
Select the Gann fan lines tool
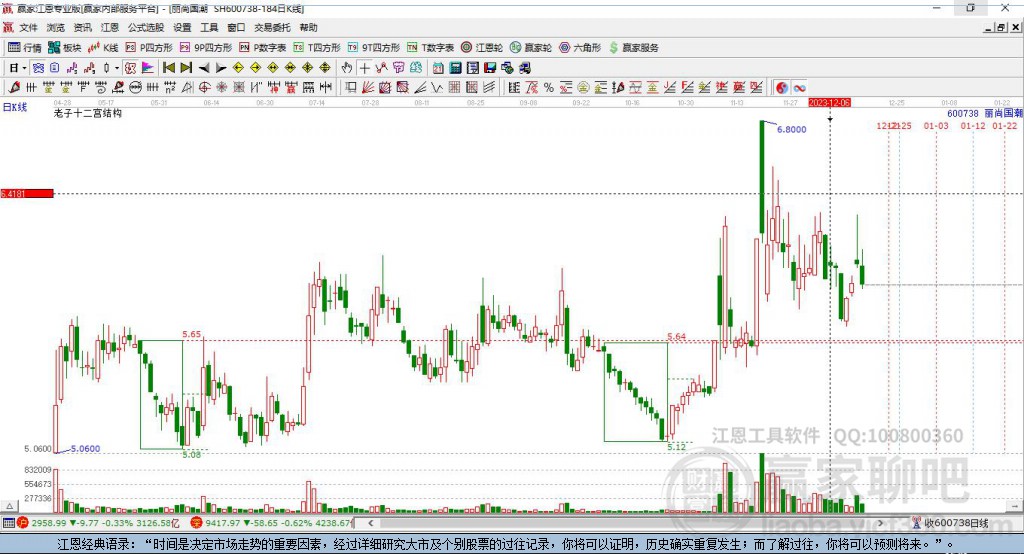click(368, 88)
